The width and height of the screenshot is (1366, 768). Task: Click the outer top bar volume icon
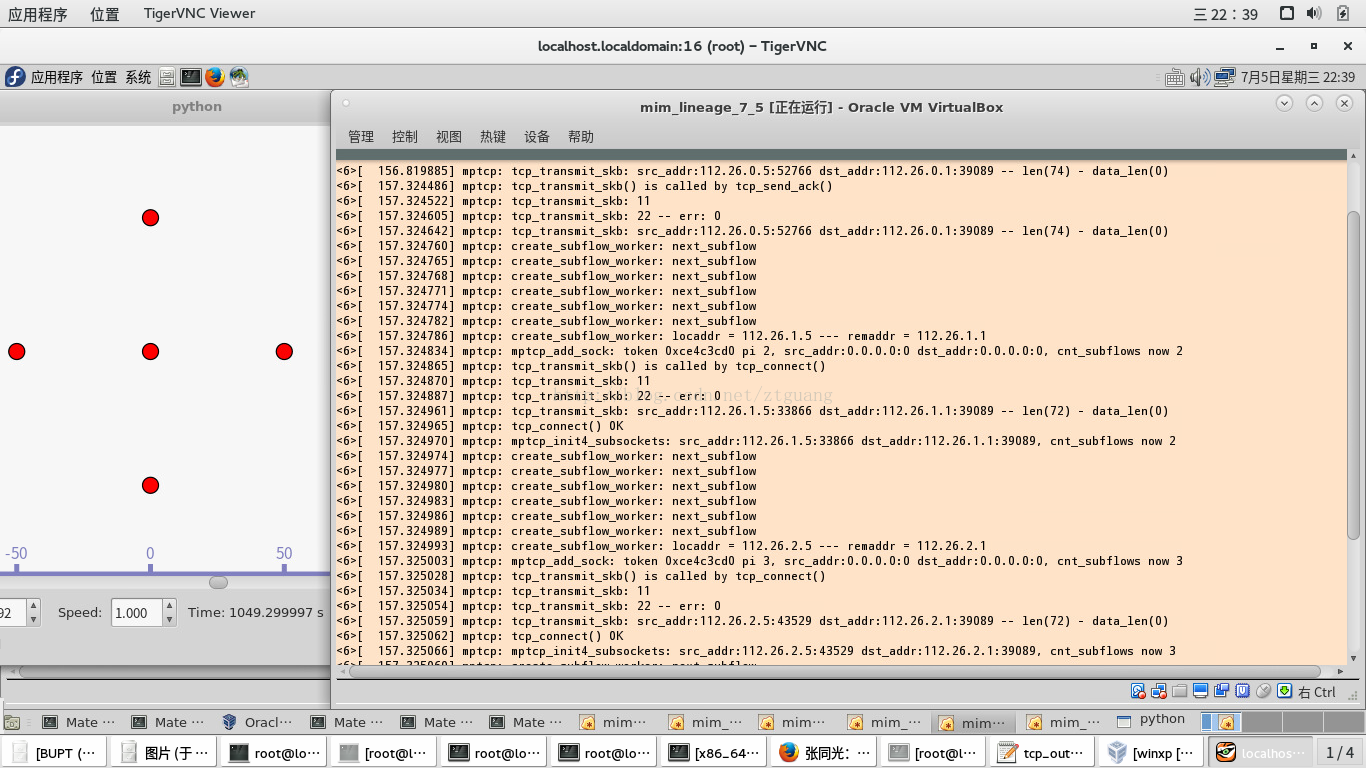coord(1314,13)
